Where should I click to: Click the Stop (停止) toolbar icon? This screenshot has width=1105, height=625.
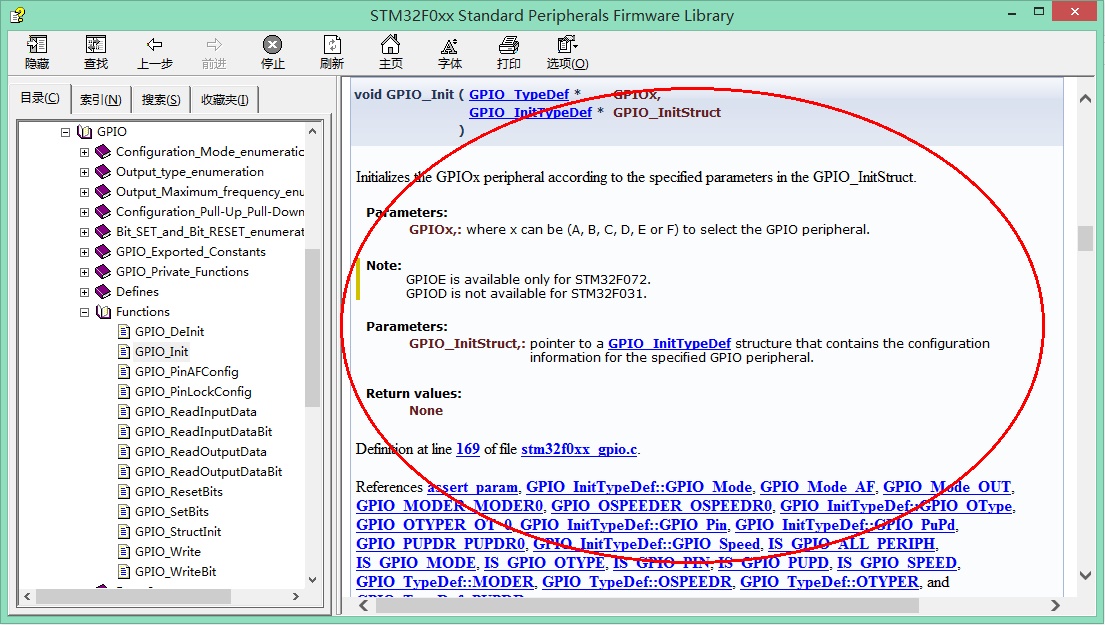(x=273, y=45)
